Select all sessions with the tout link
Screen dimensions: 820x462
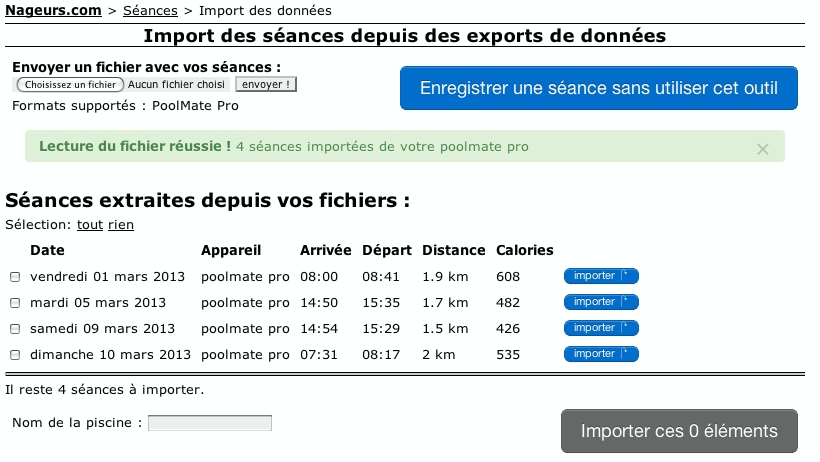click(x=90, y=225)
